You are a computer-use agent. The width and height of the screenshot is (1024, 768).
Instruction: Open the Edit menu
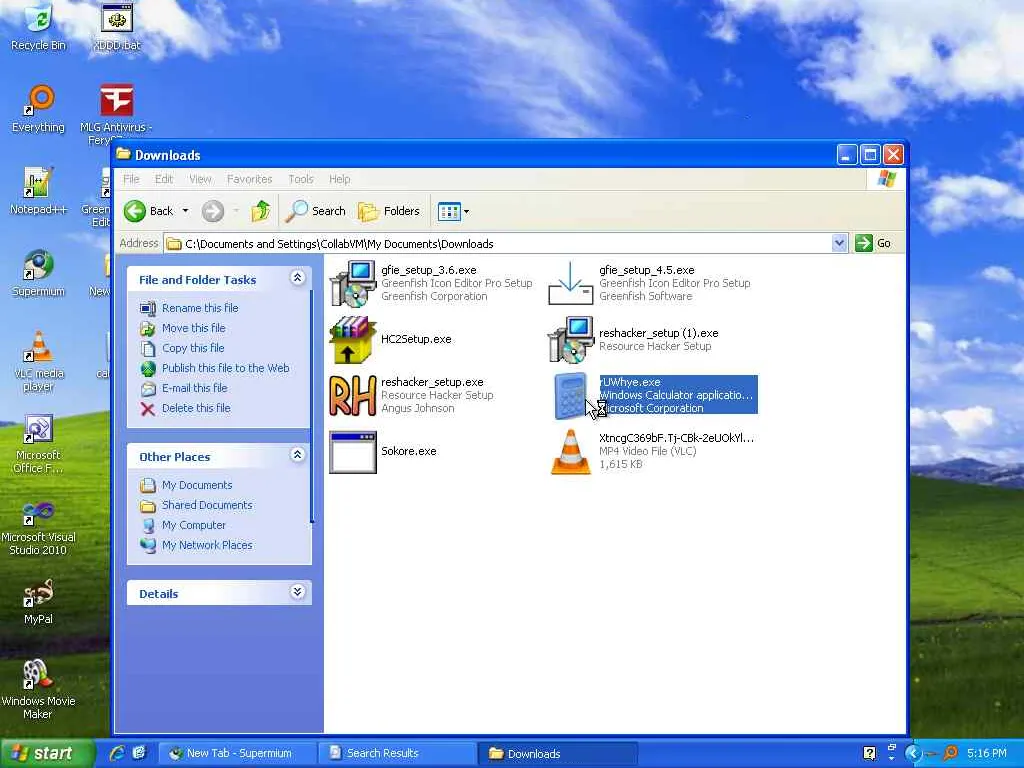[x=164, y=179]
